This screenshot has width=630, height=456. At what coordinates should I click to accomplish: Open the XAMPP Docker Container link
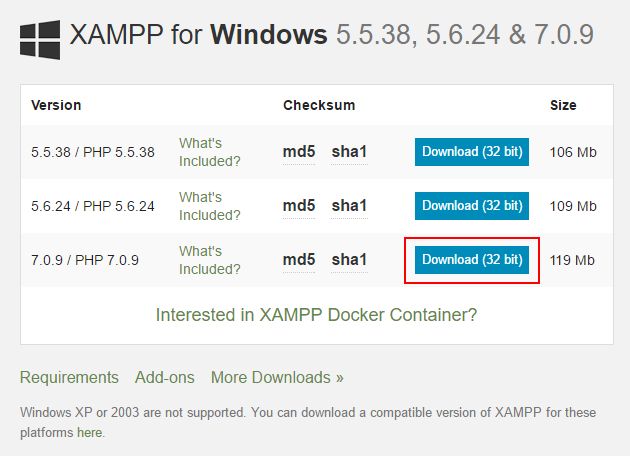click(316, 315)
